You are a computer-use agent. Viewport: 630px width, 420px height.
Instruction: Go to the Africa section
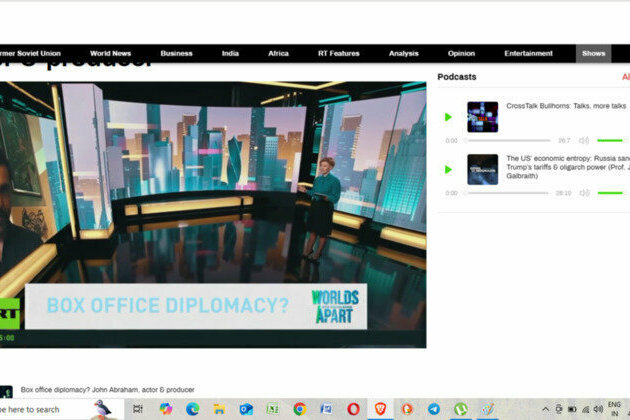click(278, 53)
